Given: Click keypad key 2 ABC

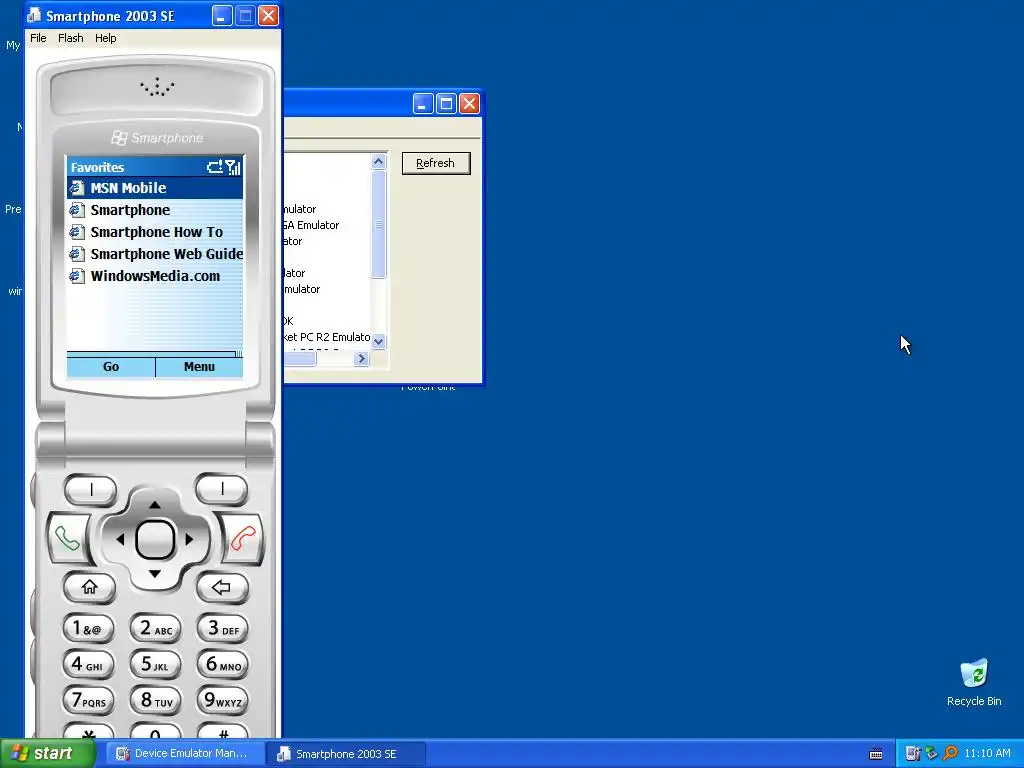Looking at the screenshot, I should click(155, 628).
